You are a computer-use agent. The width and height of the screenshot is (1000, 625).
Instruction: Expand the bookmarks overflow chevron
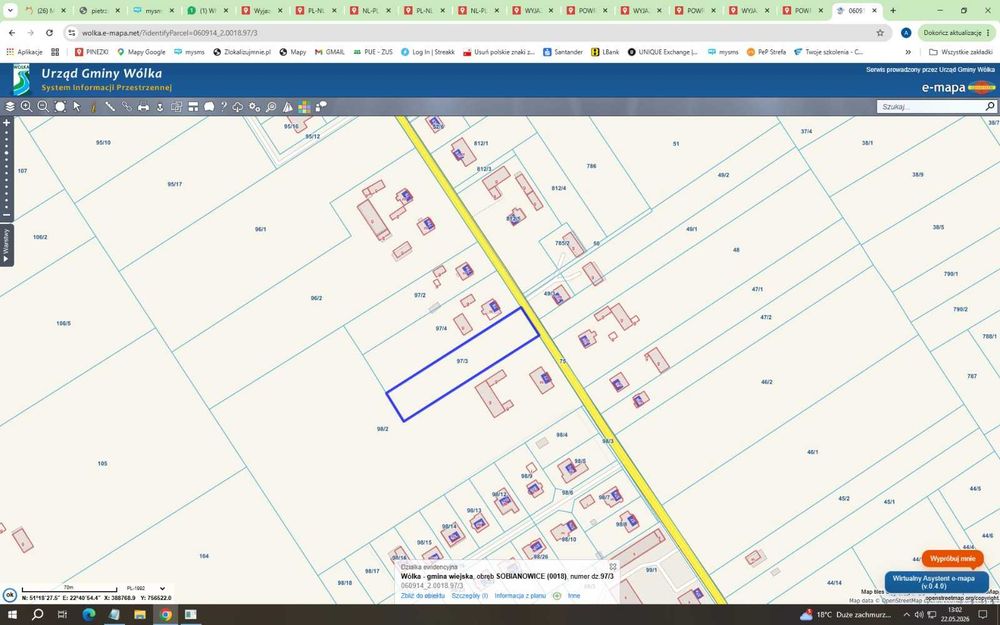(908, 52)
